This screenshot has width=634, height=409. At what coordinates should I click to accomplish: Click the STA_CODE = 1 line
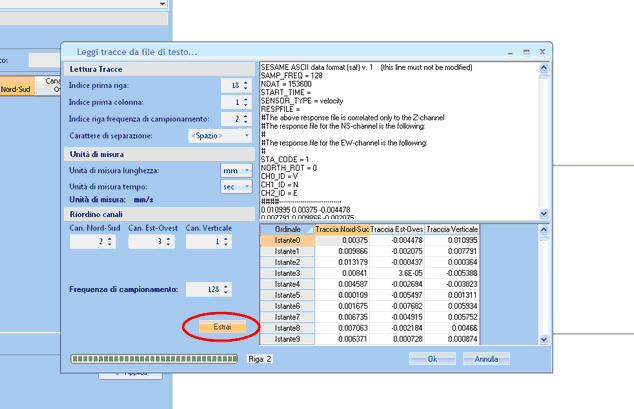(285, 159)
